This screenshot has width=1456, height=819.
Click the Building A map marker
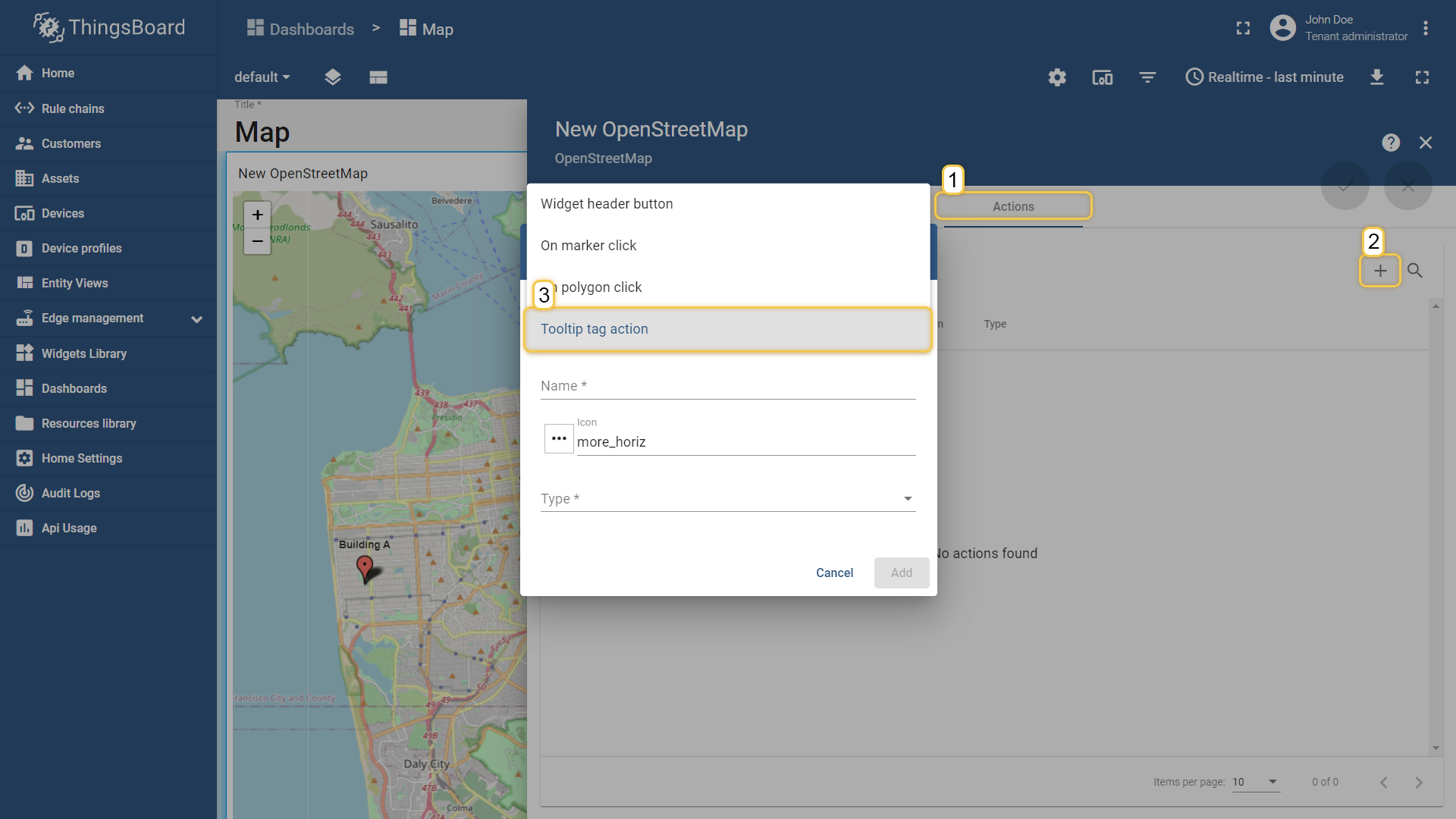coord(365,569)
